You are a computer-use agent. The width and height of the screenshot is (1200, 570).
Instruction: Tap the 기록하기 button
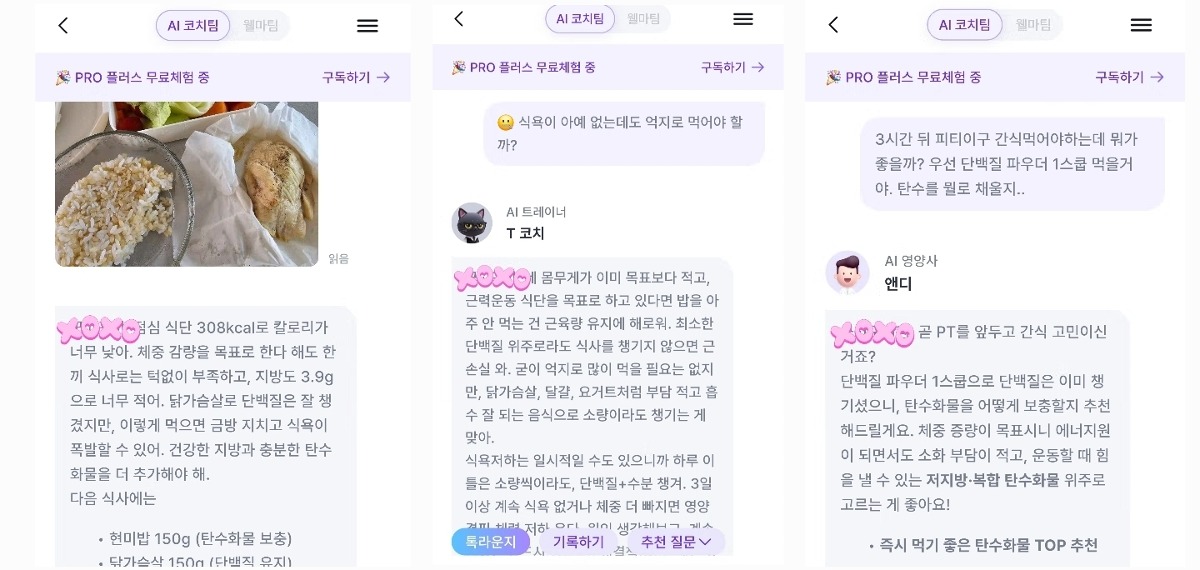578,542
